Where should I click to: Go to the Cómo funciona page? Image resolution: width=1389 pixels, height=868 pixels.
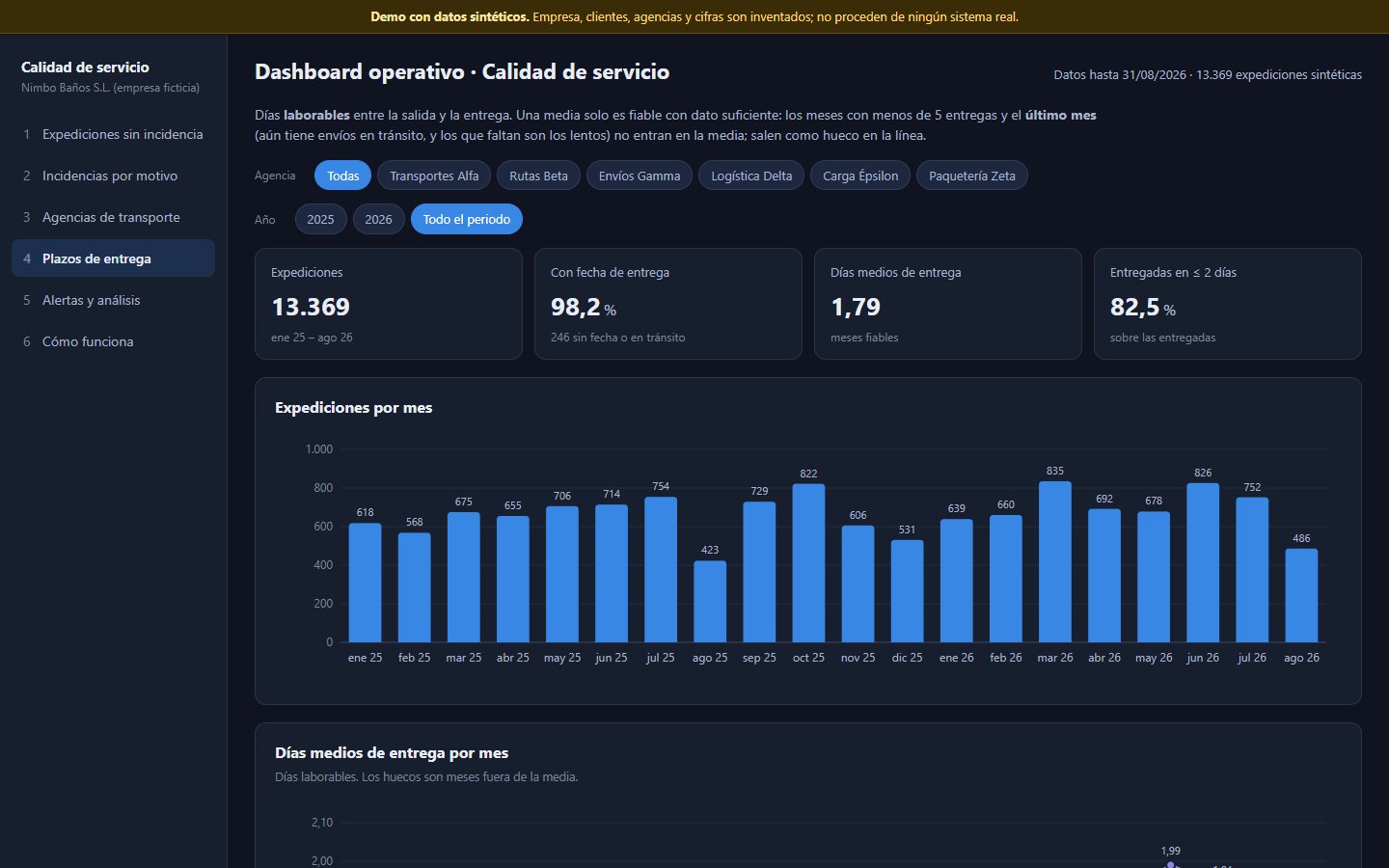[x=113, y=341]
